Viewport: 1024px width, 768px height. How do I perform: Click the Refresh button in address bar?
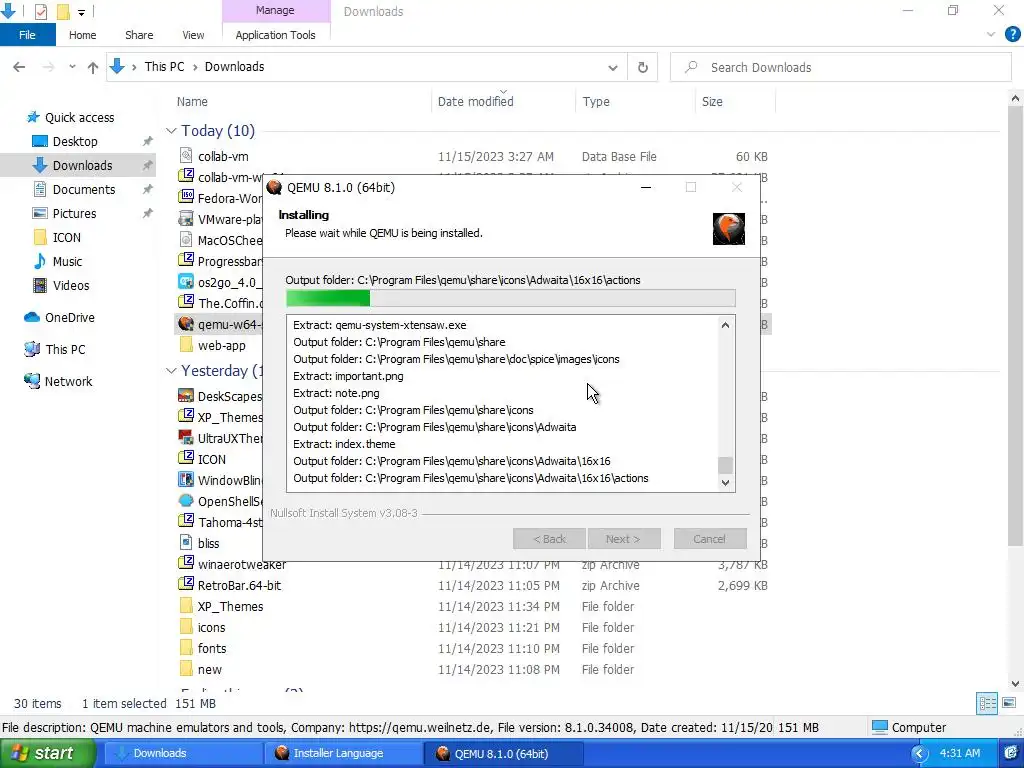(643, 67)
